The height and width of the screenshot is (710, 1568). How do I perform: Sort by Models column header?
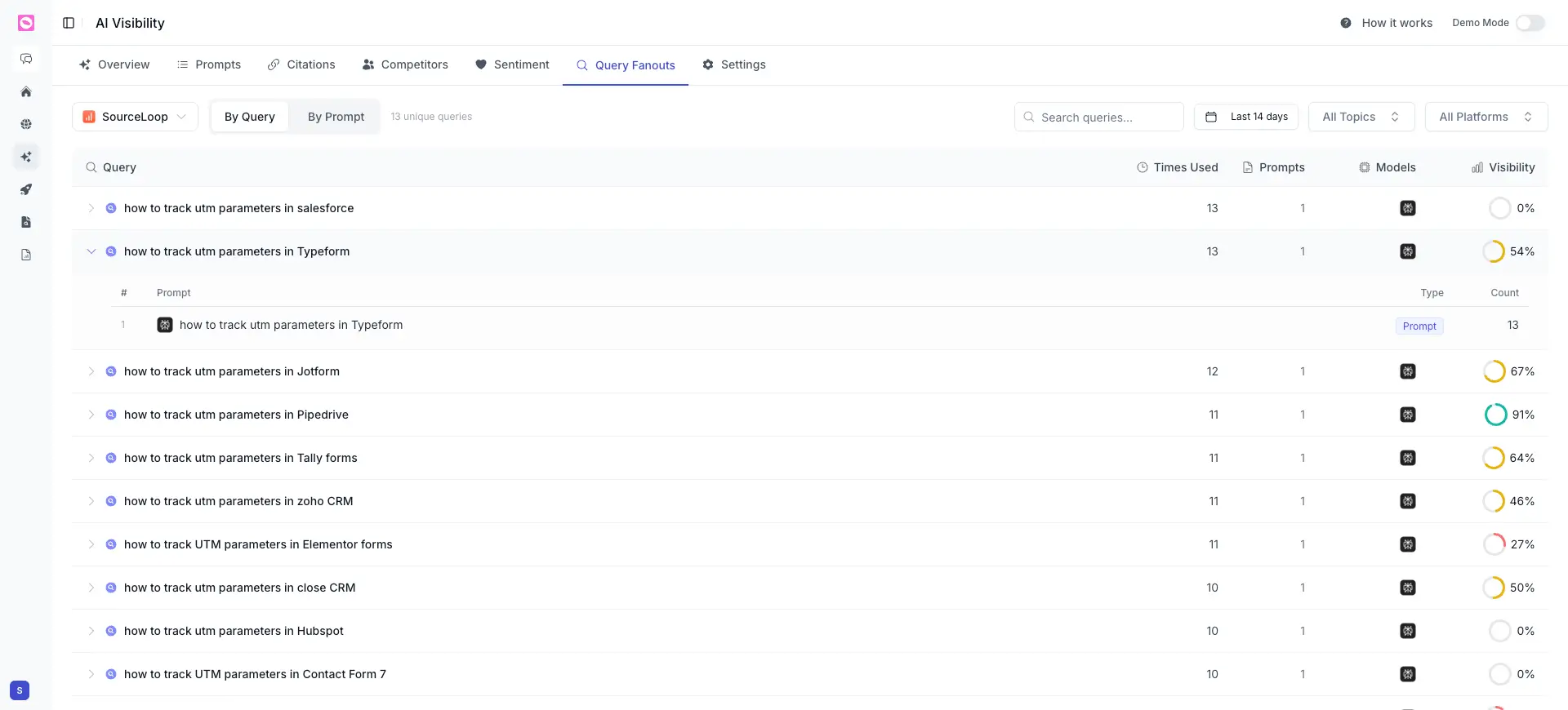[1388, 167]
